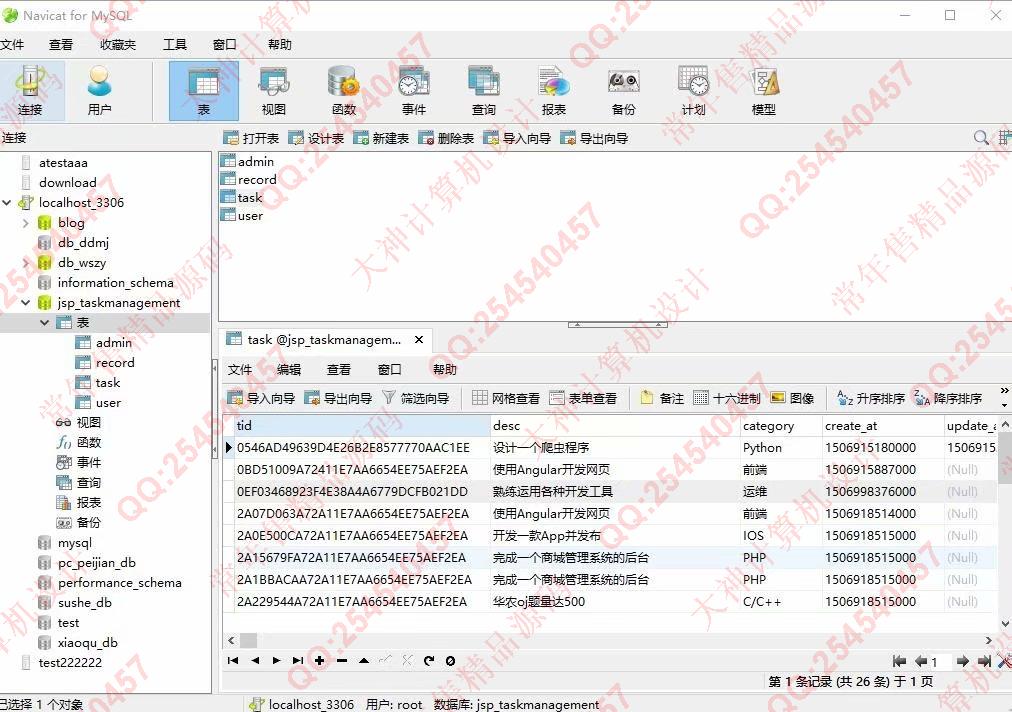Collapse the localhost_3306 connection node
This screenshot has width=1012, height=712.
(x=7, y=203)
